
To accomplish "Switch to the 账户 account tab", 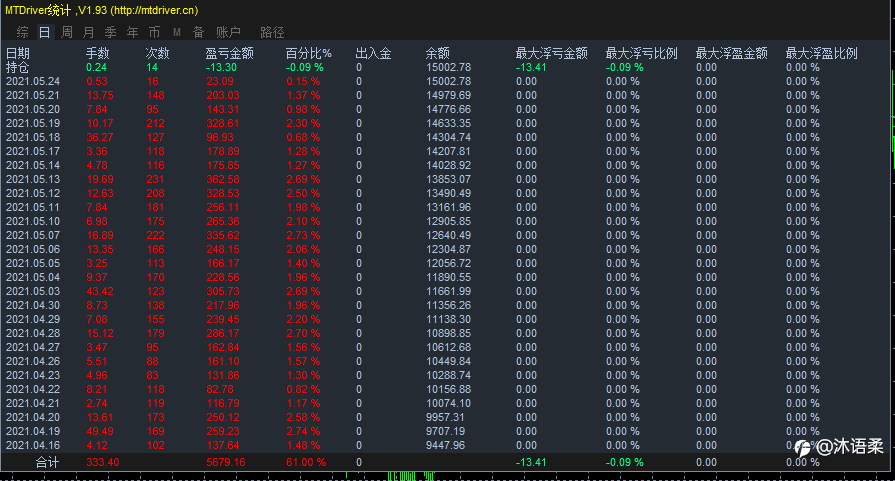I will pyautogui.click(x=228, y=32).
